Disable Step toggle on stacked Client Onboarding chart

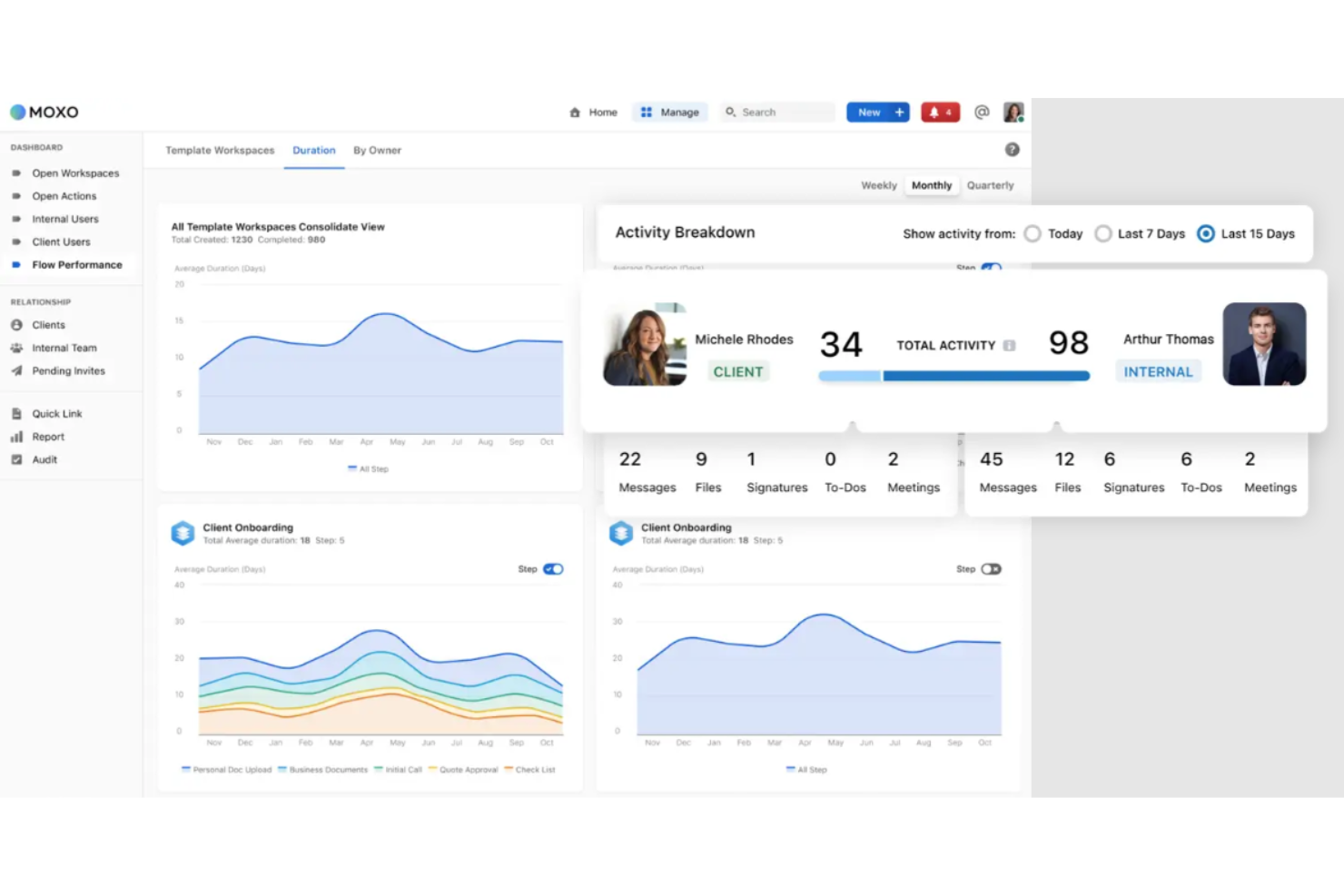click(553, 569)
